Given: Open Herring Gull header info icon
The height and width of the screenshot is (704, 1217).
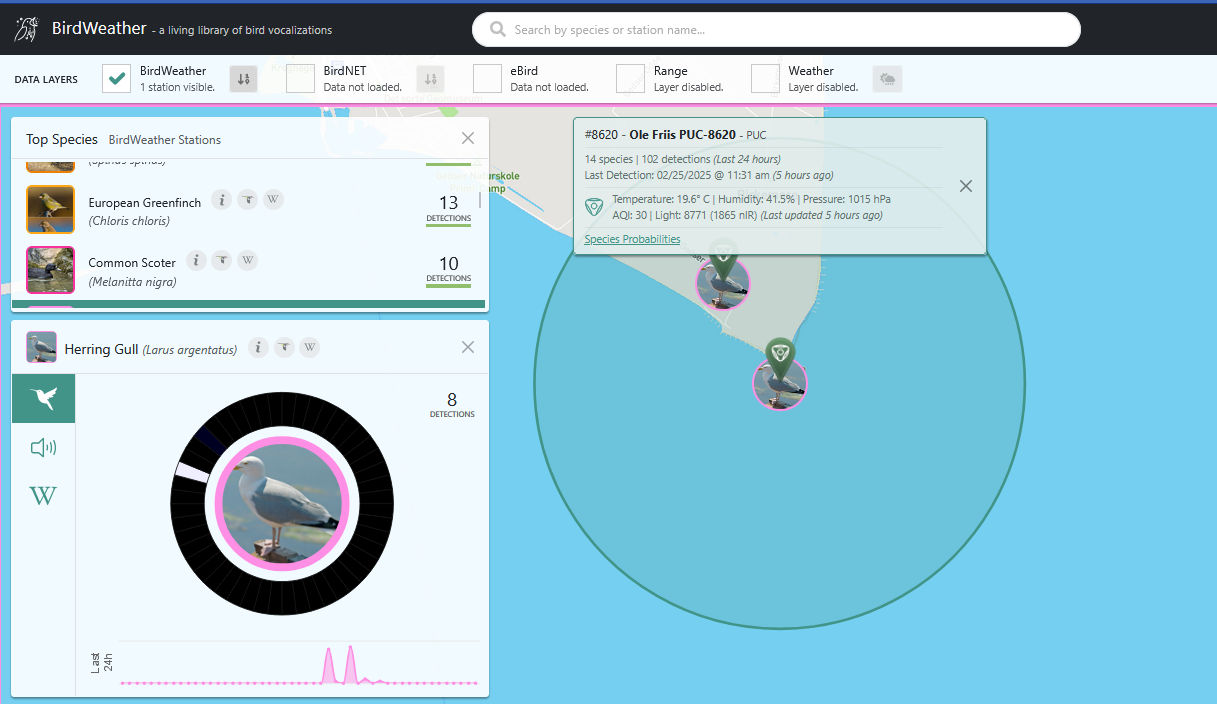Looking at the screenshot, I should point(259,347).
